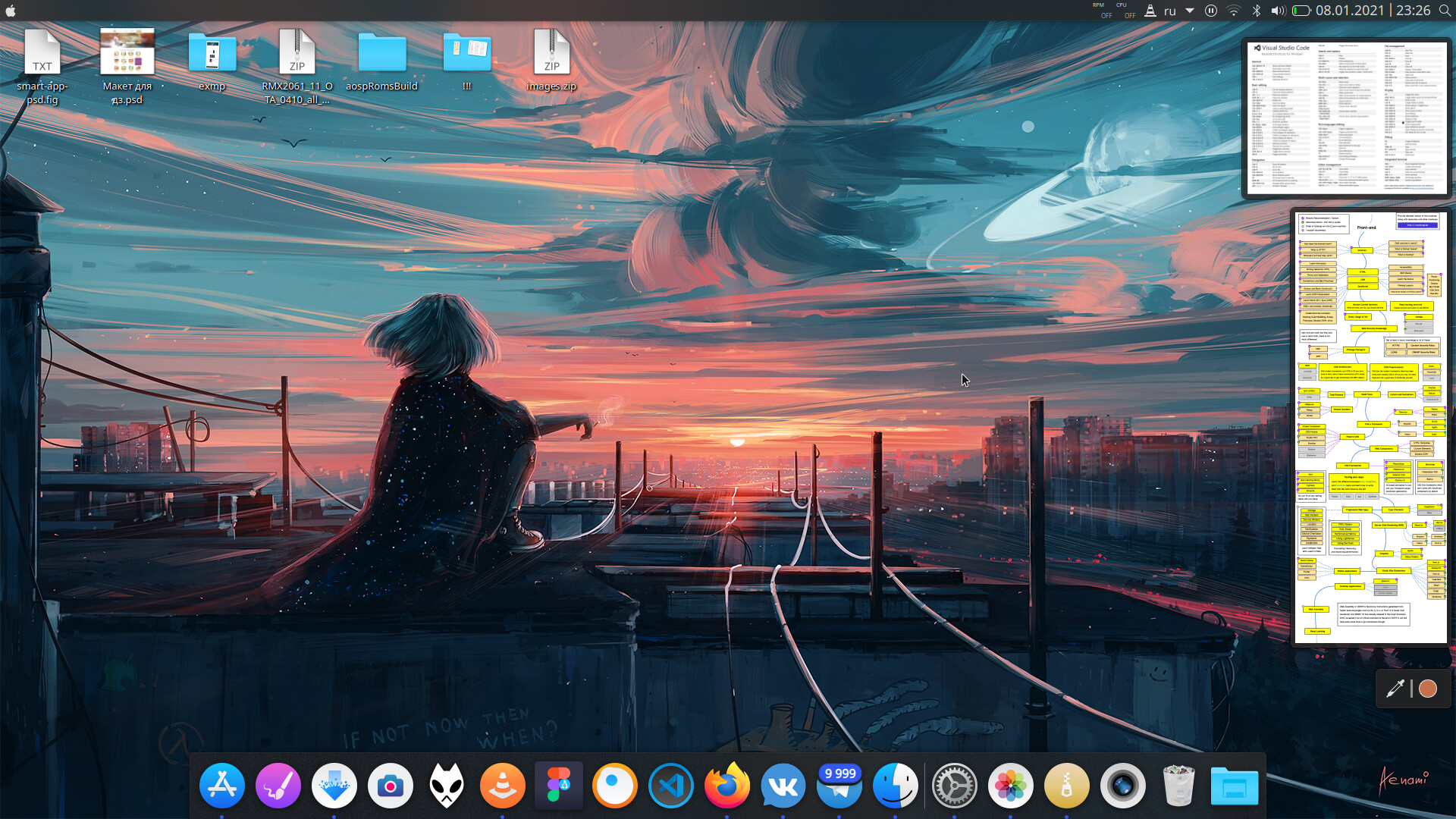The image size is (1456, 819).
Task: Click the orange color swatch circle
Action: (1428, 689)
